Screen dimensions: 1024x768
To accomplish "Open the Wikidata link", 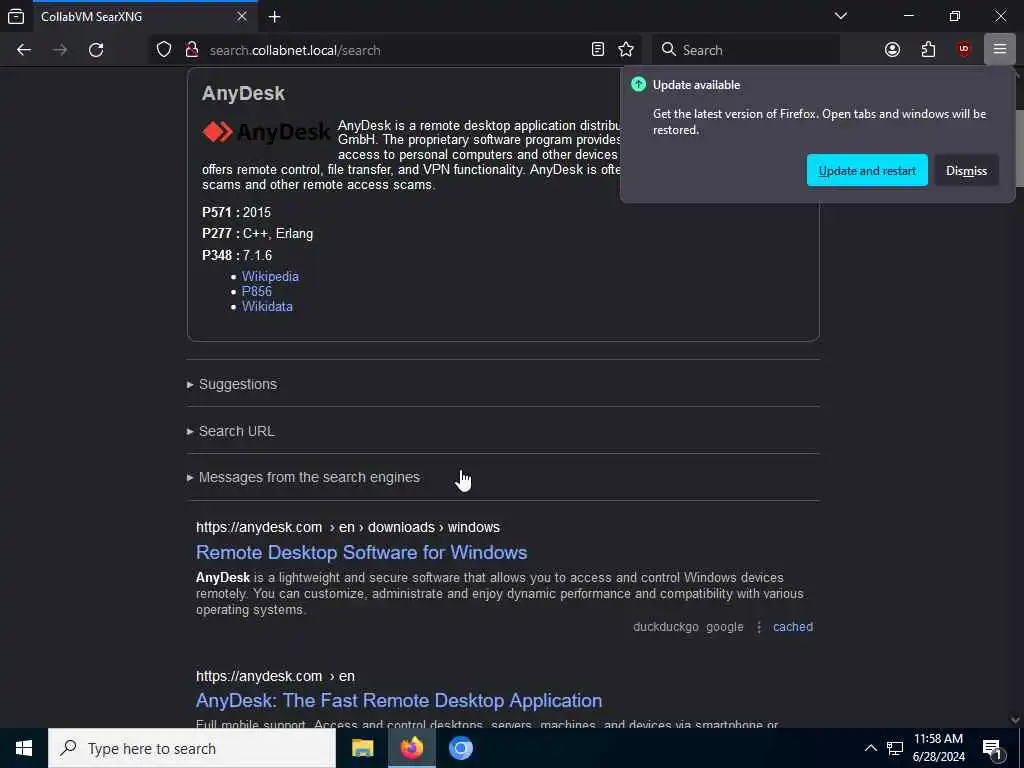I will [267, 306].
